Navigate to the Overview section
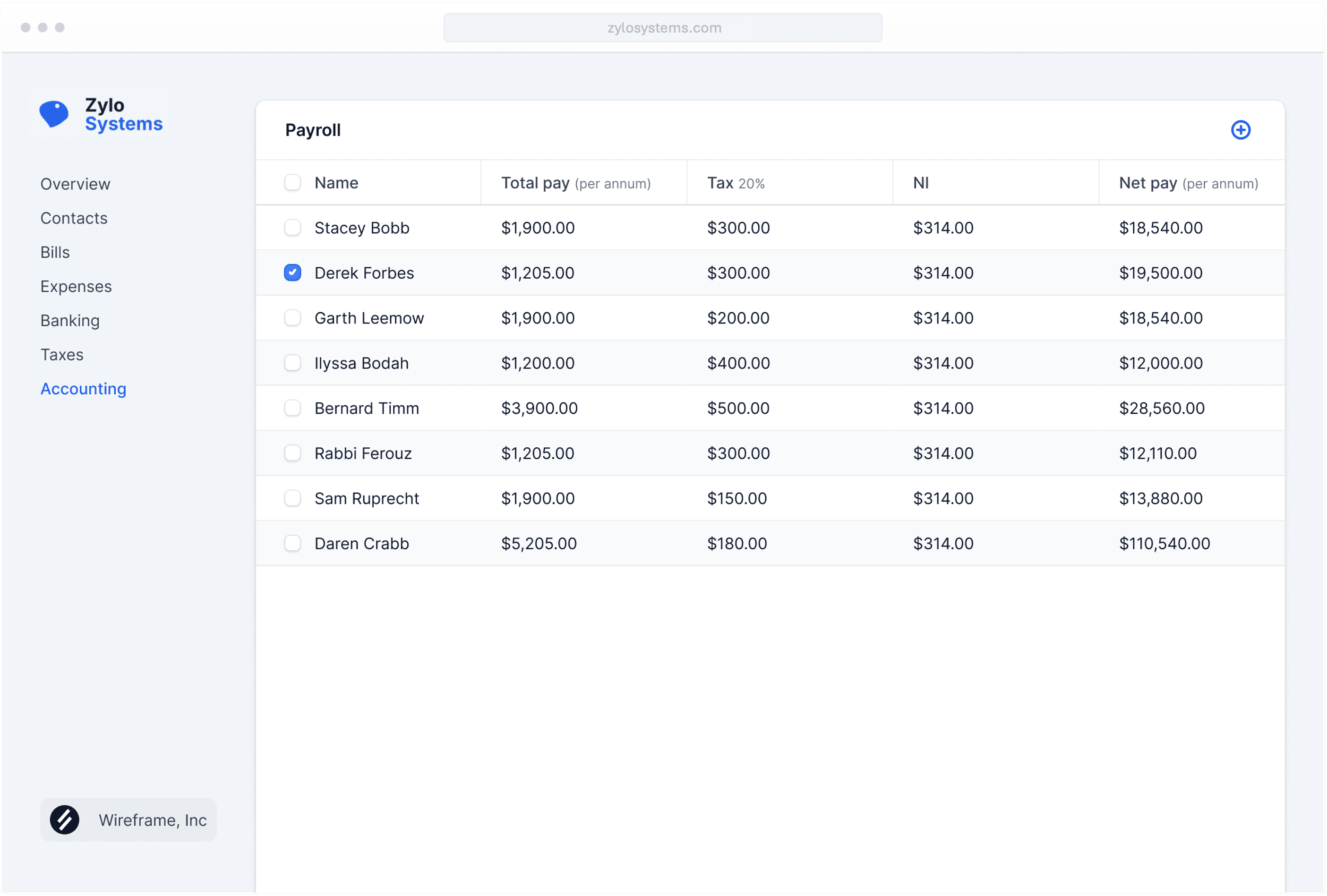The height and width of the screenshot is (896, 1327). pos(75,183)
